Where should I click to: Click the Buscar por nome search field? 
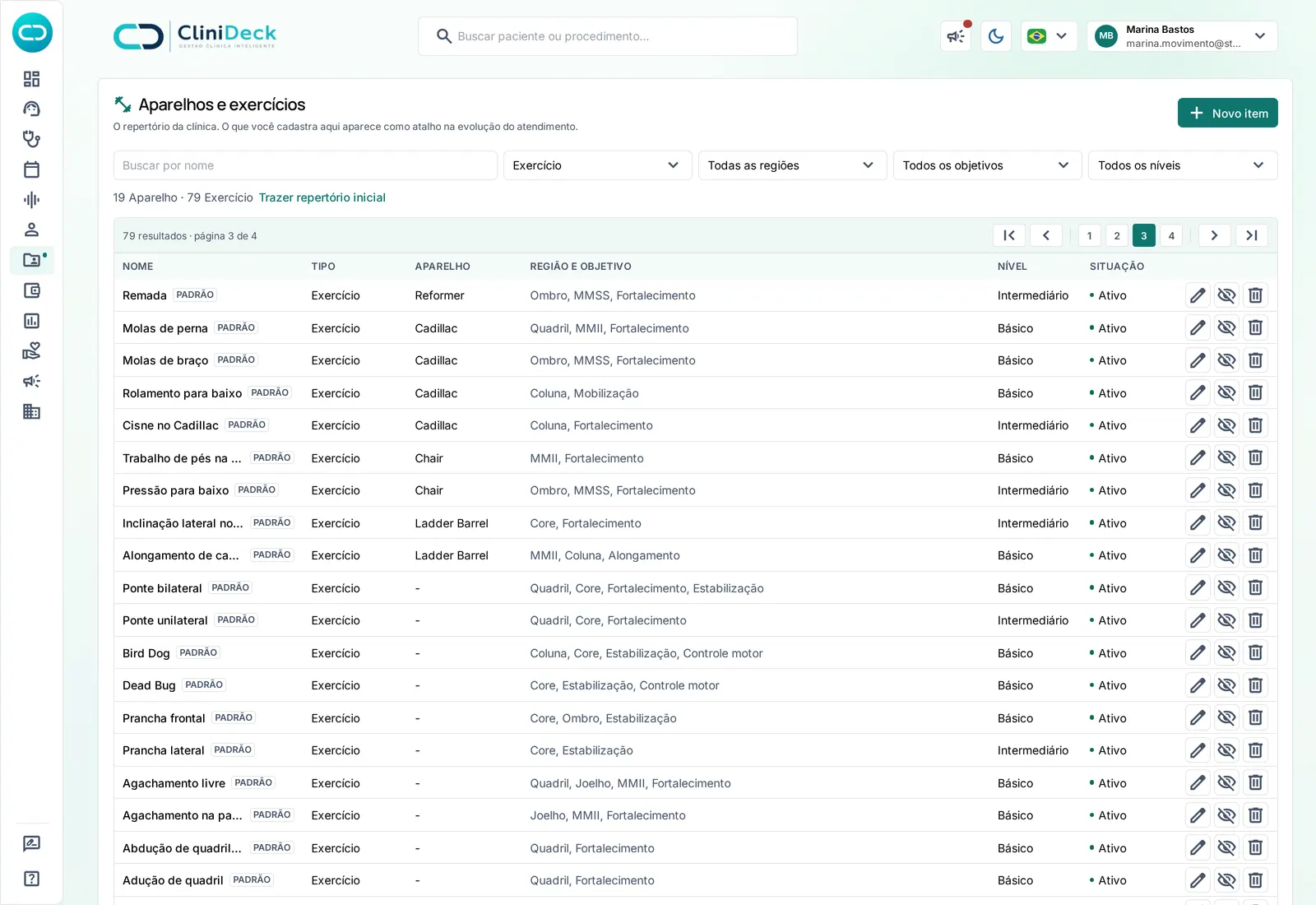305,165
